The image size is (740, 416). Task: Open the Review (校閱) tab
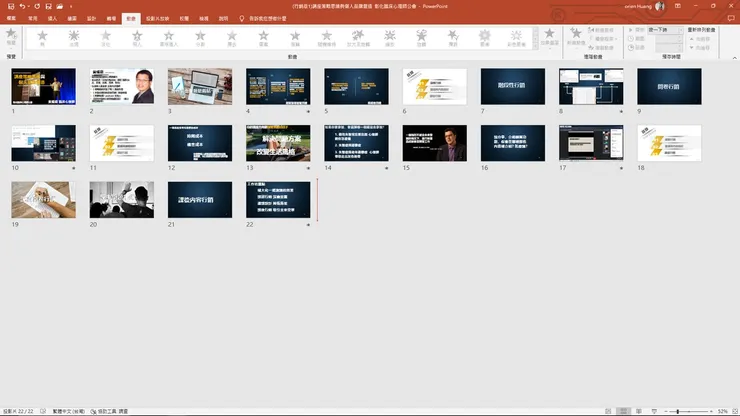point(184,18)
